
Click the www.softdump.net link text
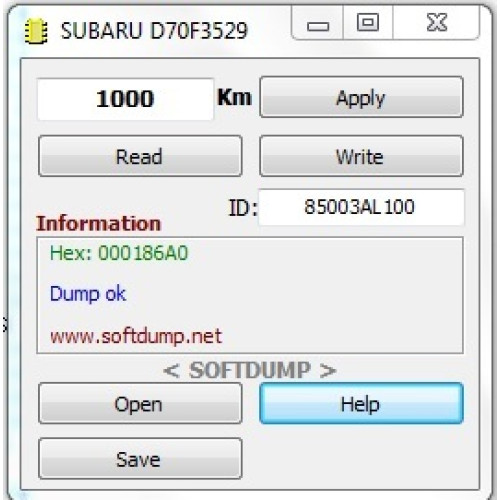coord(136,336)
